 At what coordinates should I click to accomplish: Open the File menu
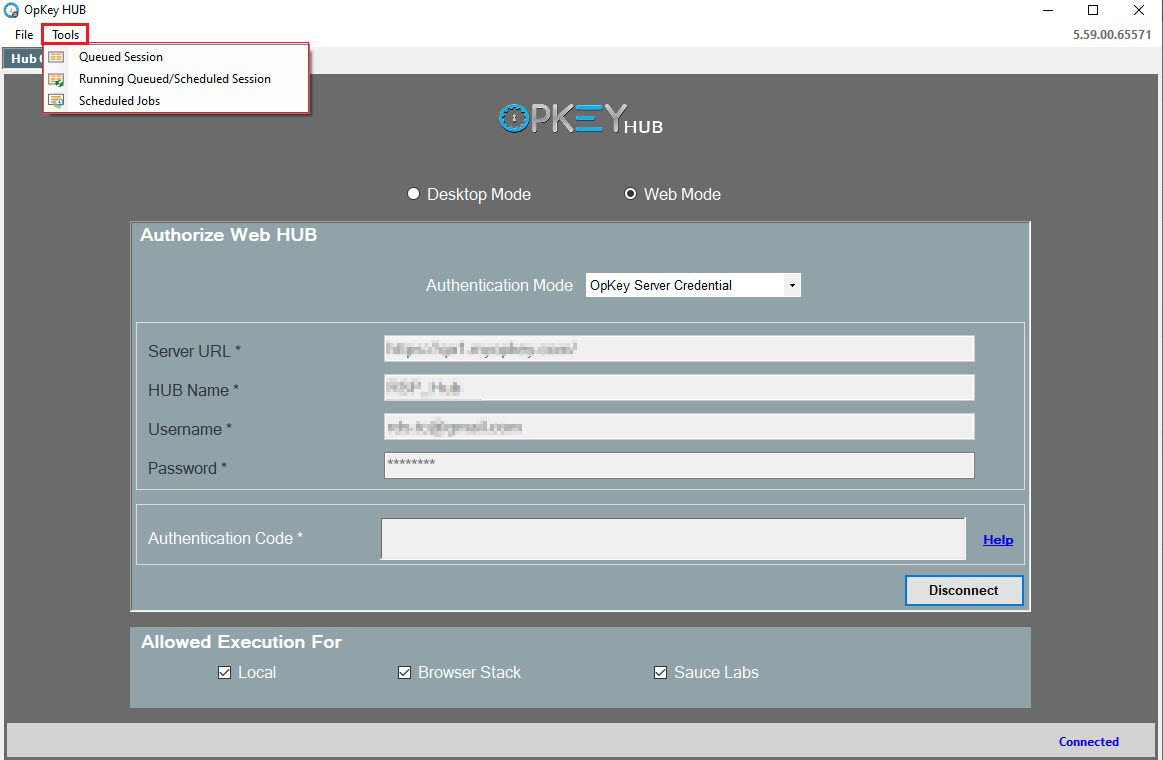pos(24,35)
